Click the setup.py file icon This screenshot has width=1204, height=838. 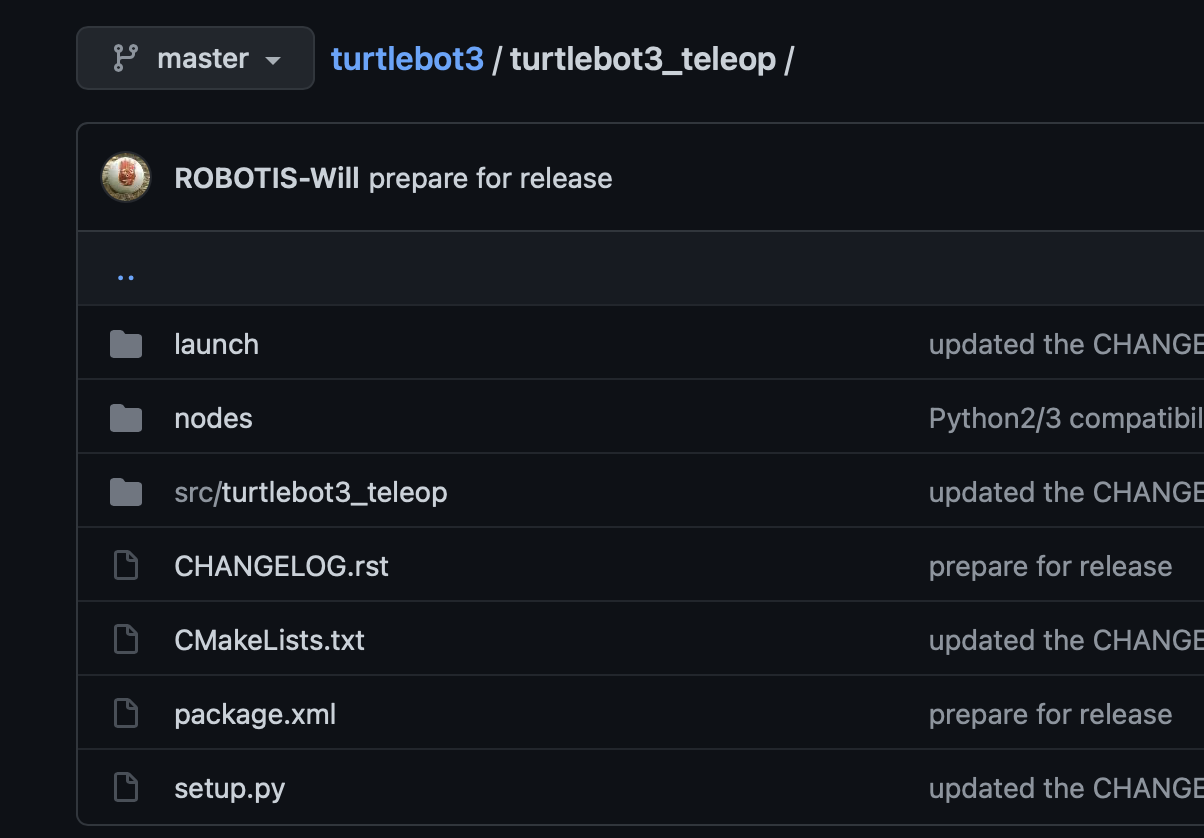[126, 788]
